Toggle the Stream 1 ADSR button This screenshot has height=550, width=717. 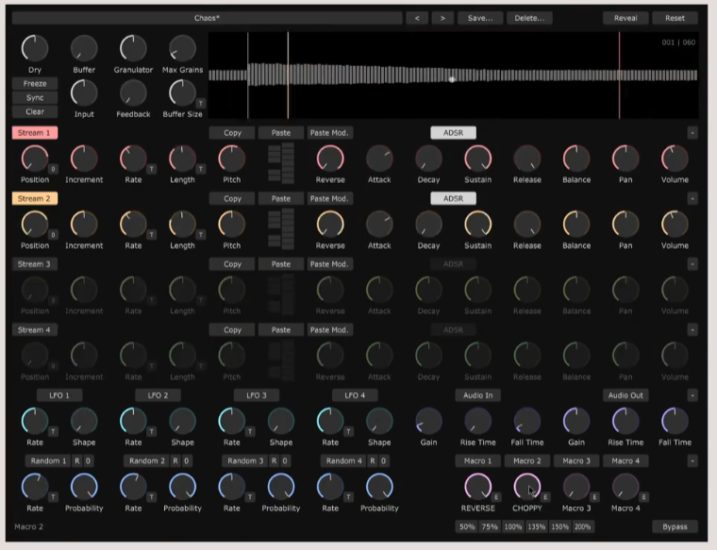[x=453, y=133]
